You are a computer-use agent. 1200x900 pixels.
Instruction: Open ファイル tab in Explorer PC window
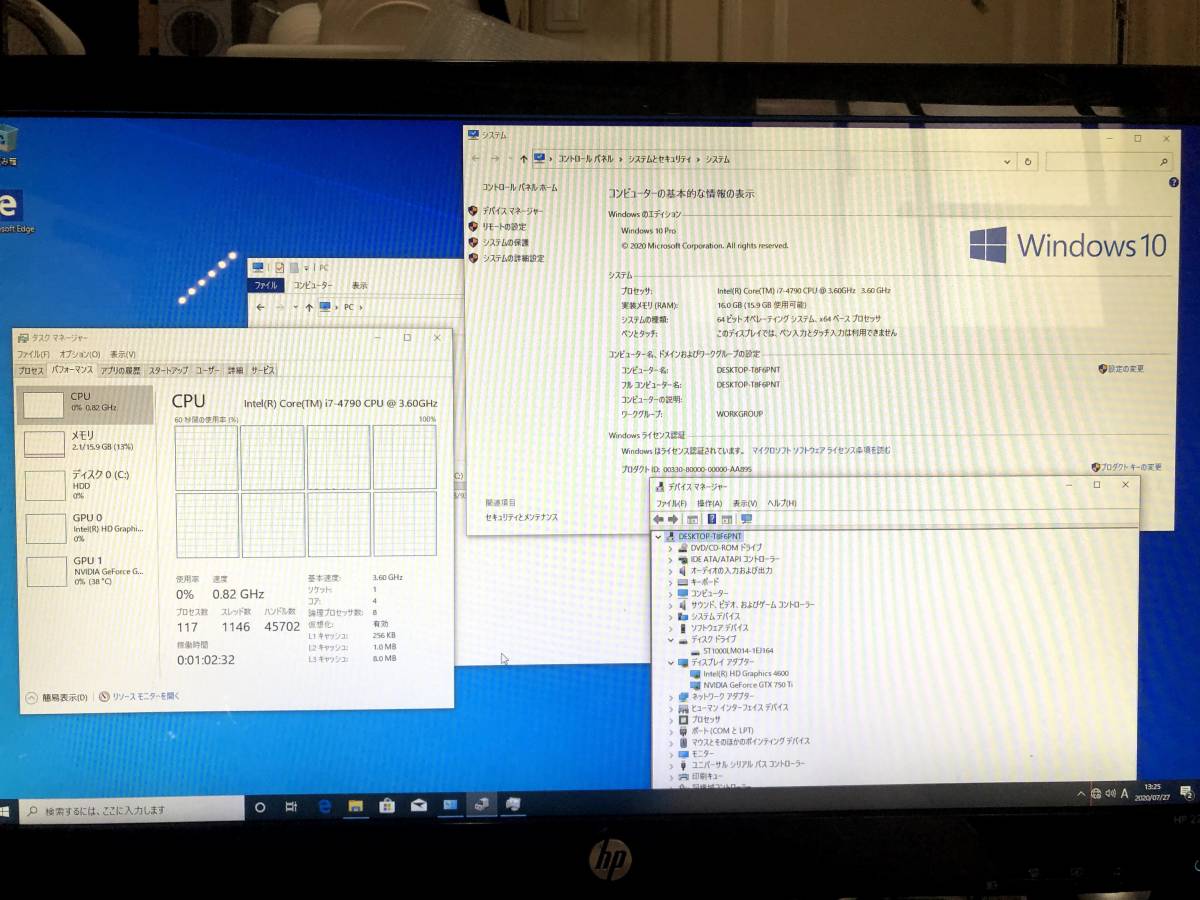[266, 285]
